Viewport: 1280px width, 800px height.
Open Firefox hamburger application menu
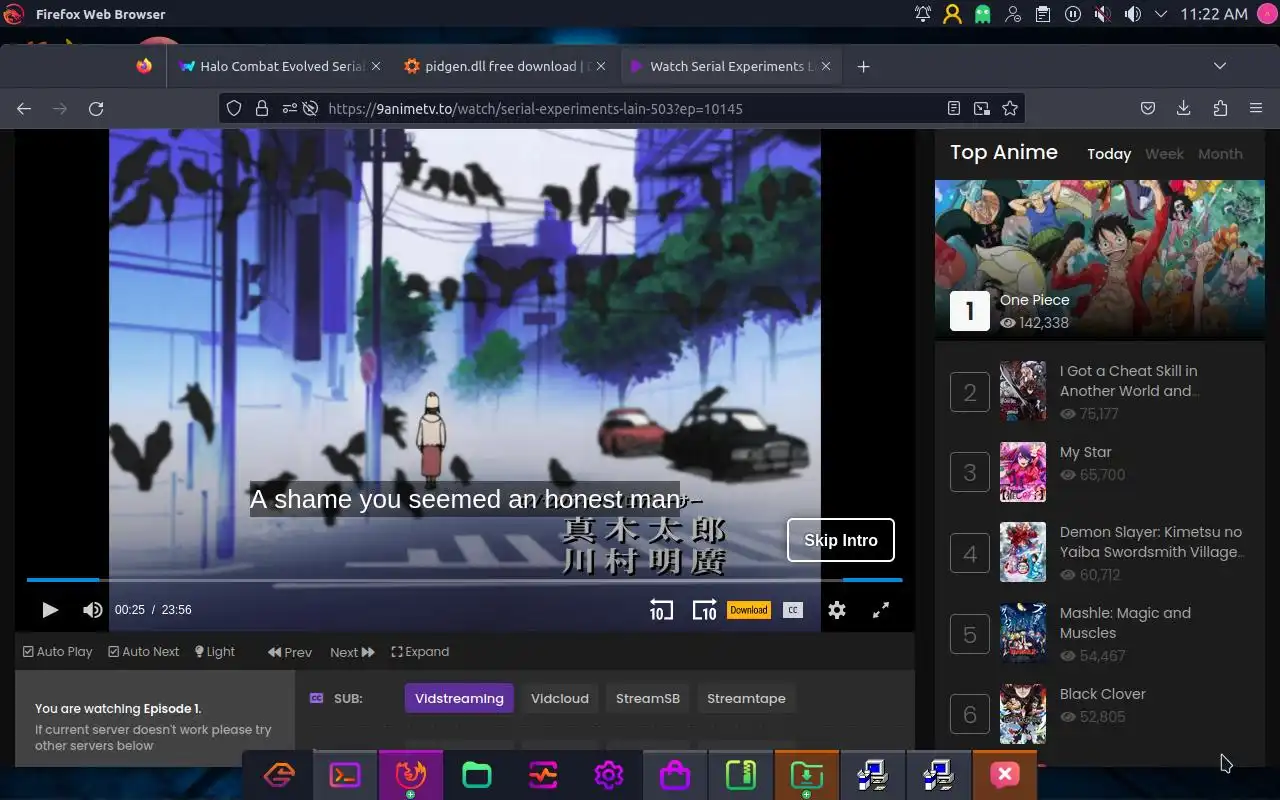pos(1256,108)
